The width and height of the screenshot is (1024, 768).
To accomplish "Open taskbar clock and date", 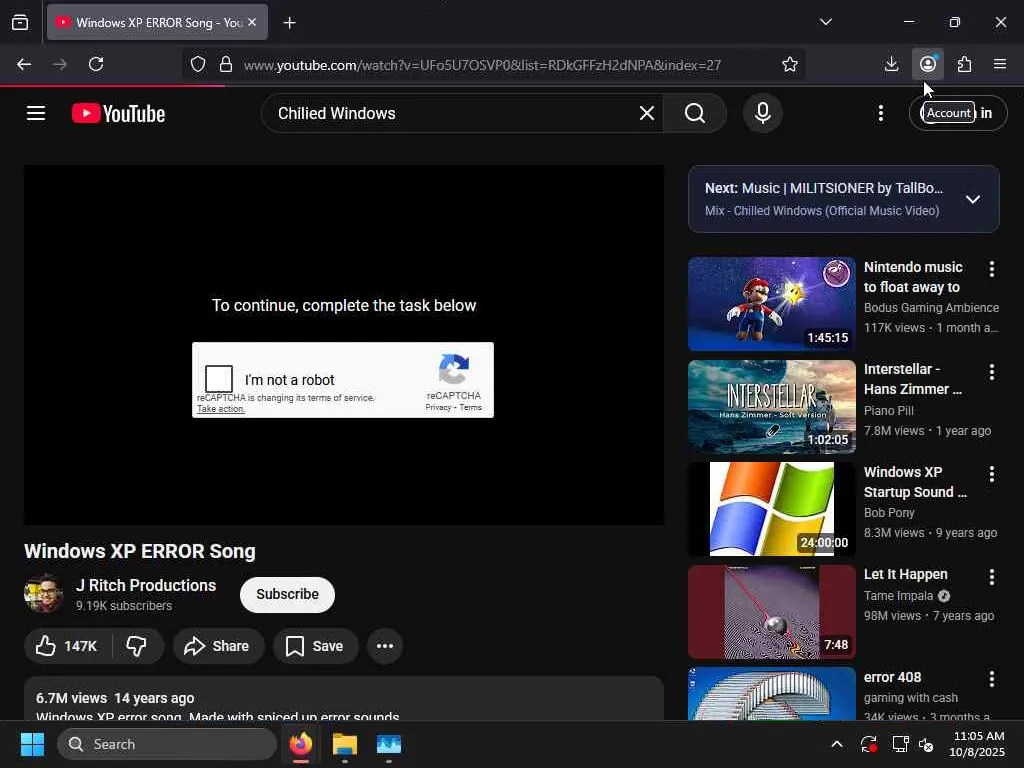I will tap(978, 744).
